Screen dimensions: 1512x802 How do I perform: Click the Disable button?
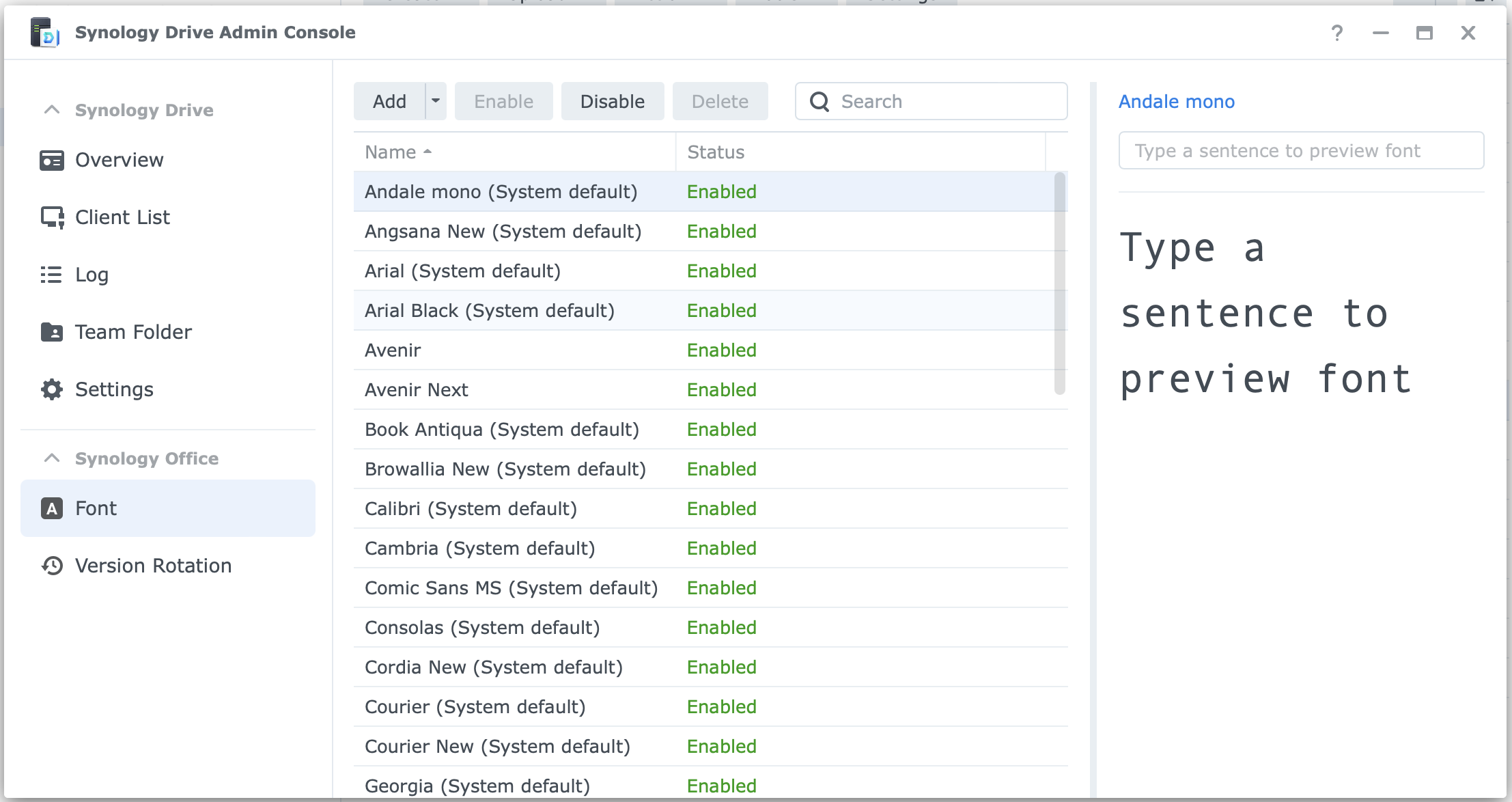pos(613,101)
